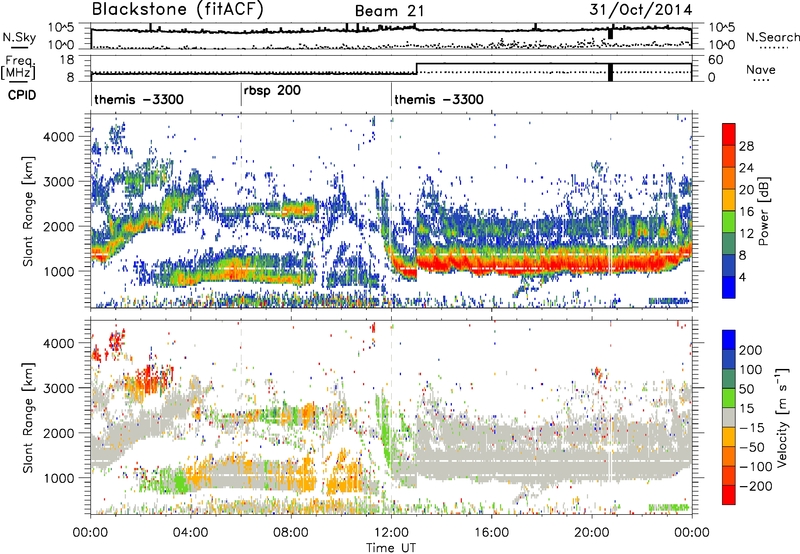Click the "N.Search" legend label

pyautogui.click(x=772, y=37)
